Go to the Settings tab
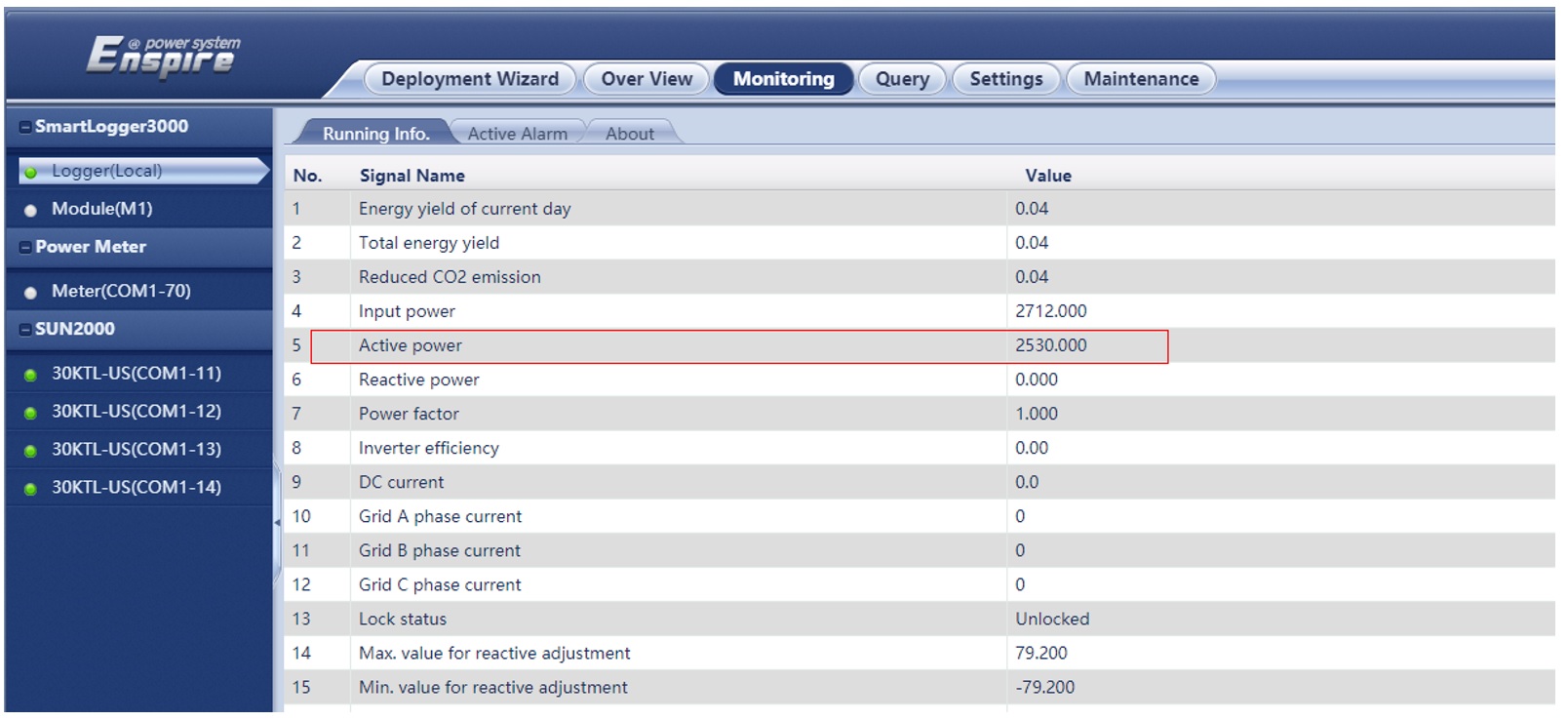Screen dimensions: 1568x721 point(1006,79)
